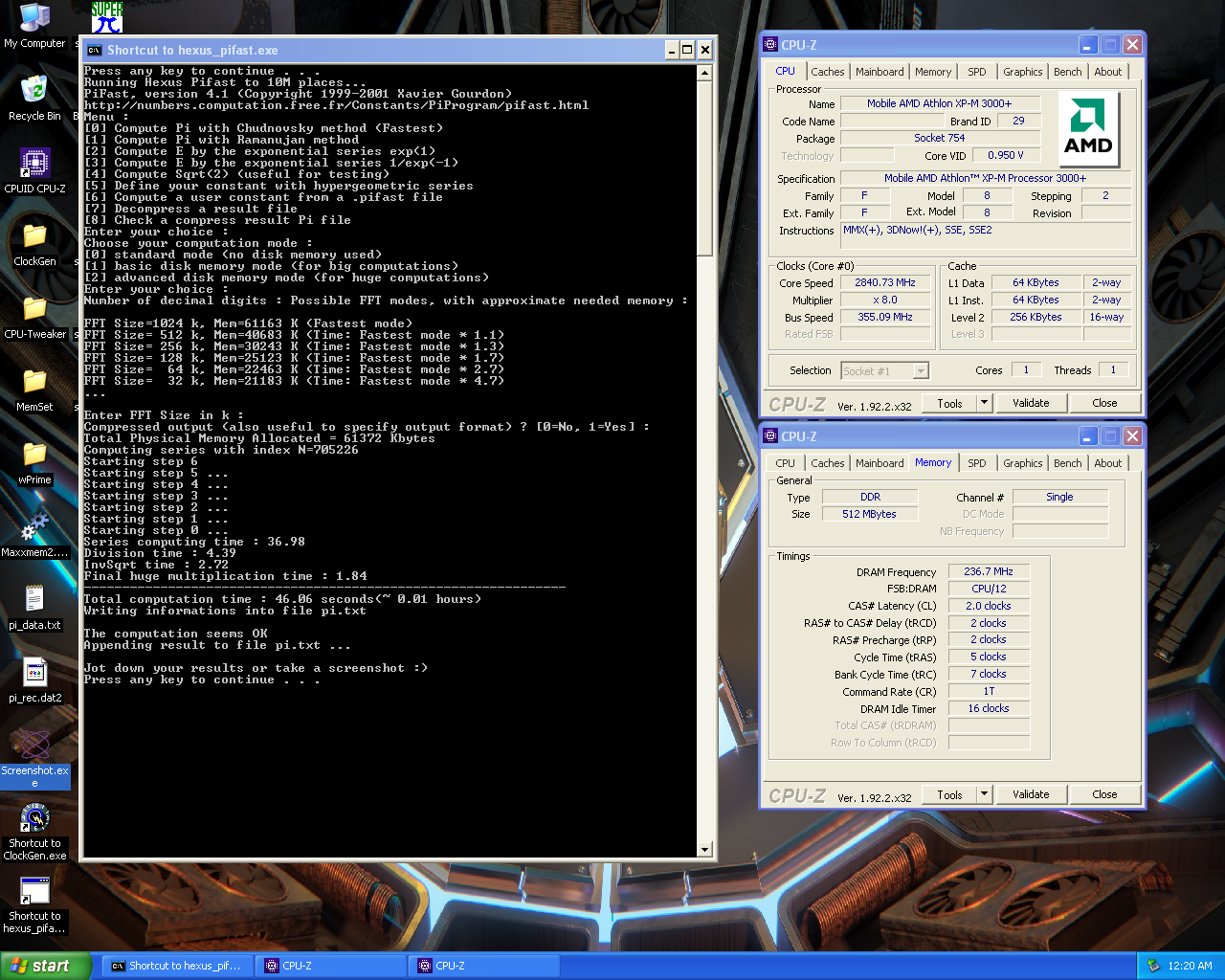Open Graphics tab in the lower CPU-Z window
The image size is (1225, 980).
click(1023, 463)
